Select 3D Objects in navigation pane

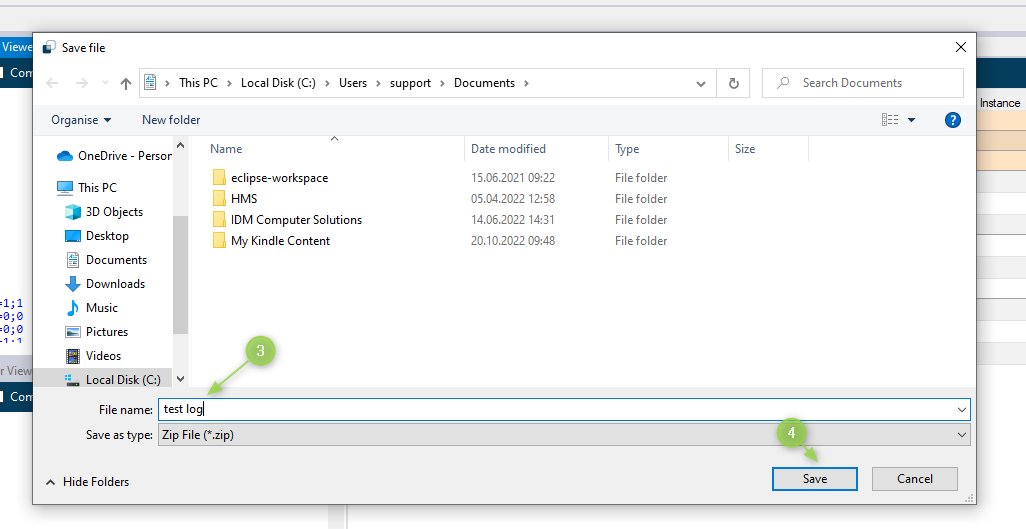coord(114,212)
